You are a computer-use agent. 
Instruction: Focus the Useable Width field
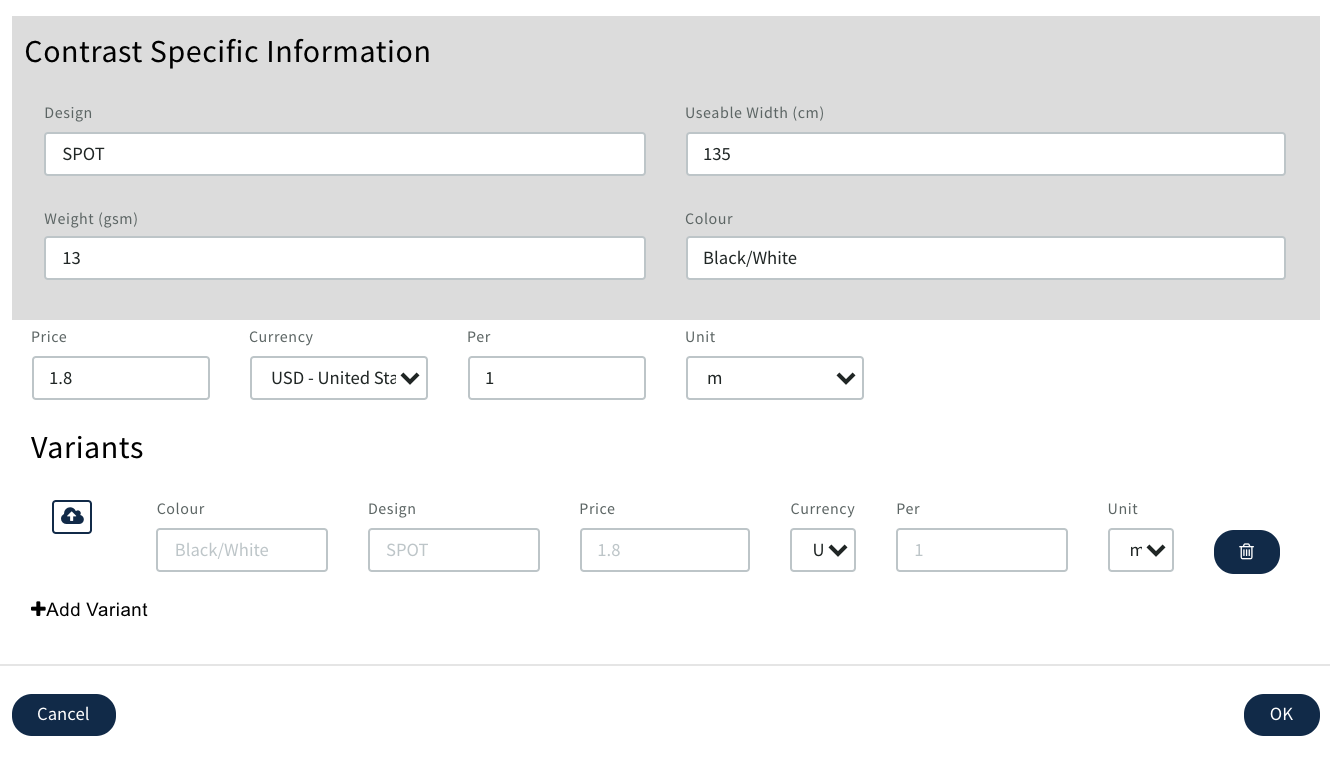[x=984, y=154]
